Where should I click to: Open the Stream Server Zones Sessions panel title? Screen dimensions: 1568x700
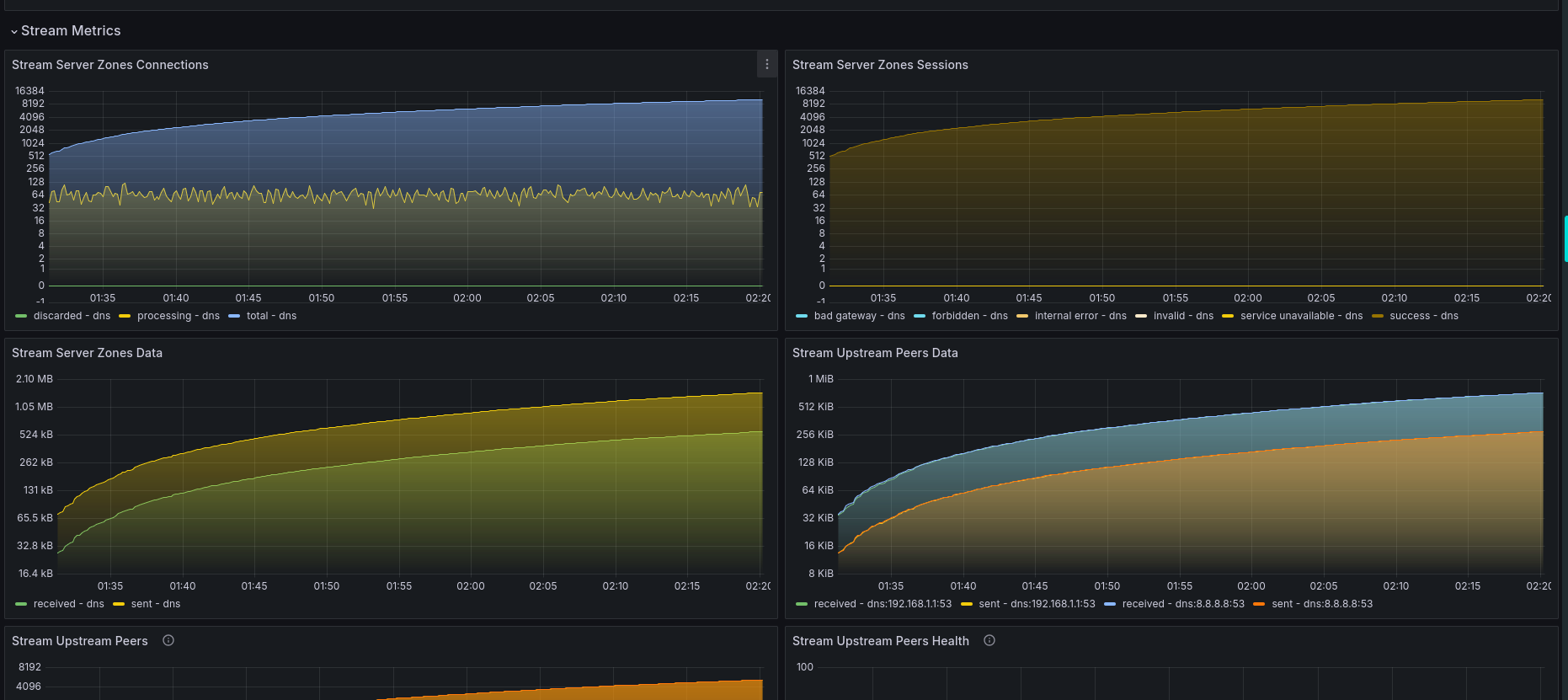880,65
